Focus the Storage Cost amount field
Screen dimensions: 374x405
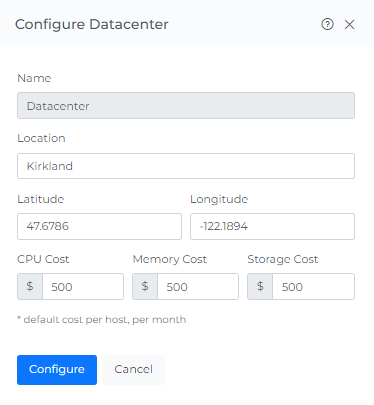314,286
